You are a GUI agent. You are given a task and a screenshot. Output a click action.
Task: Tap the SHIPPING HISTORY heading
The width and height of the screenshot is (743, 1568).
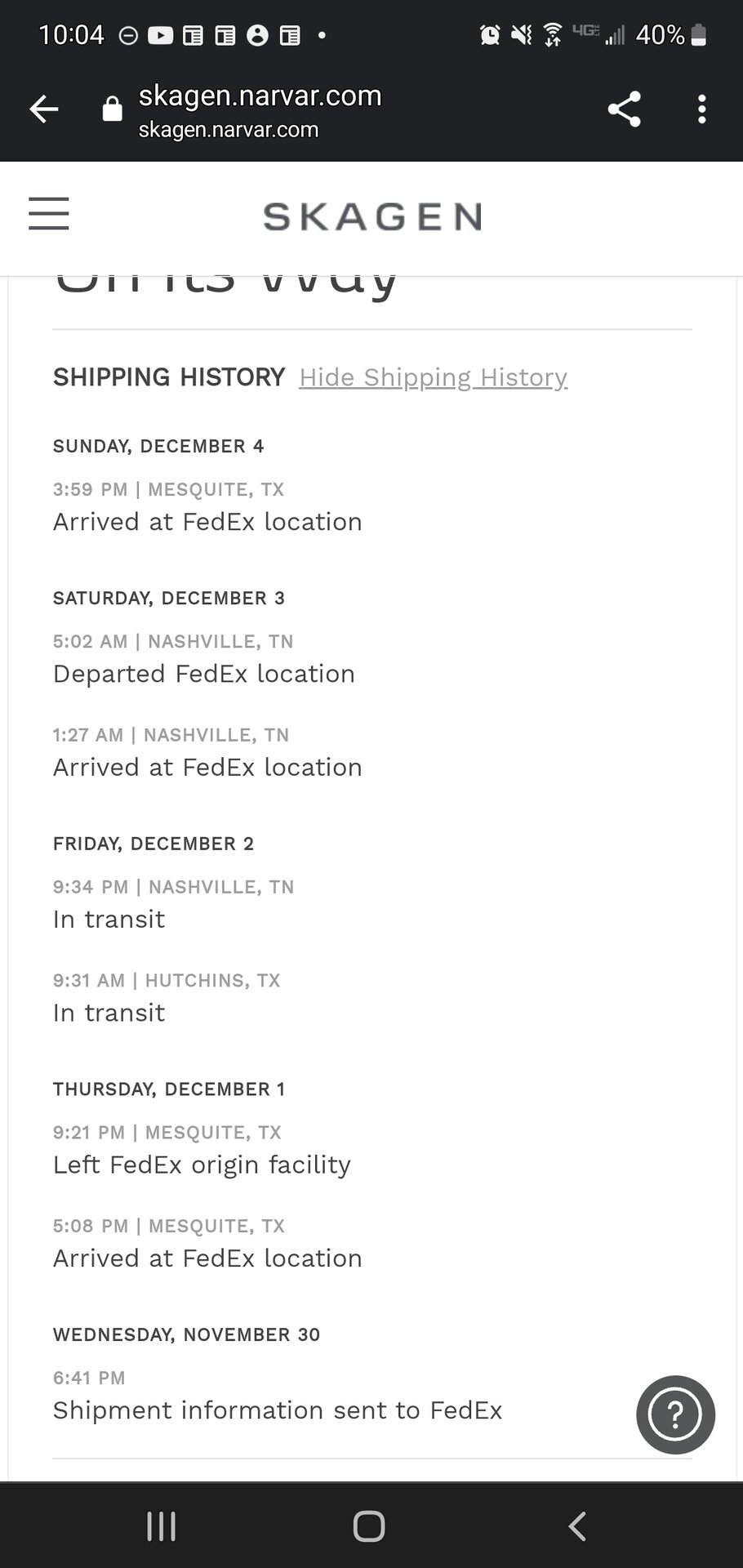pos(169,377)
